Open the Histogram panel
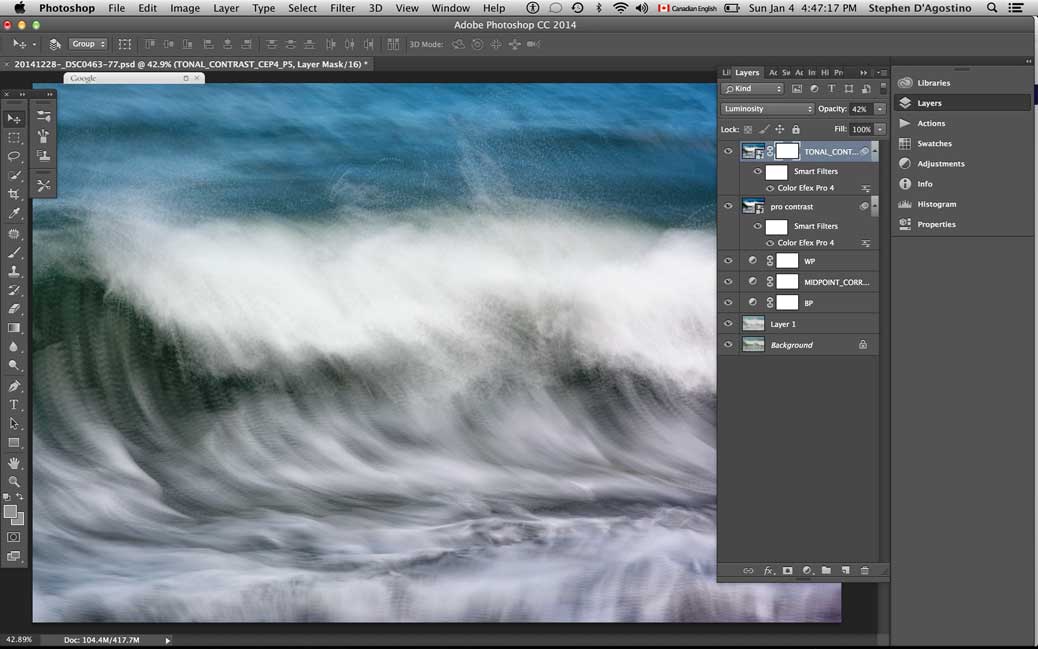The height and width of the screenshot is (649, 1038). click(x=937, y=204)
